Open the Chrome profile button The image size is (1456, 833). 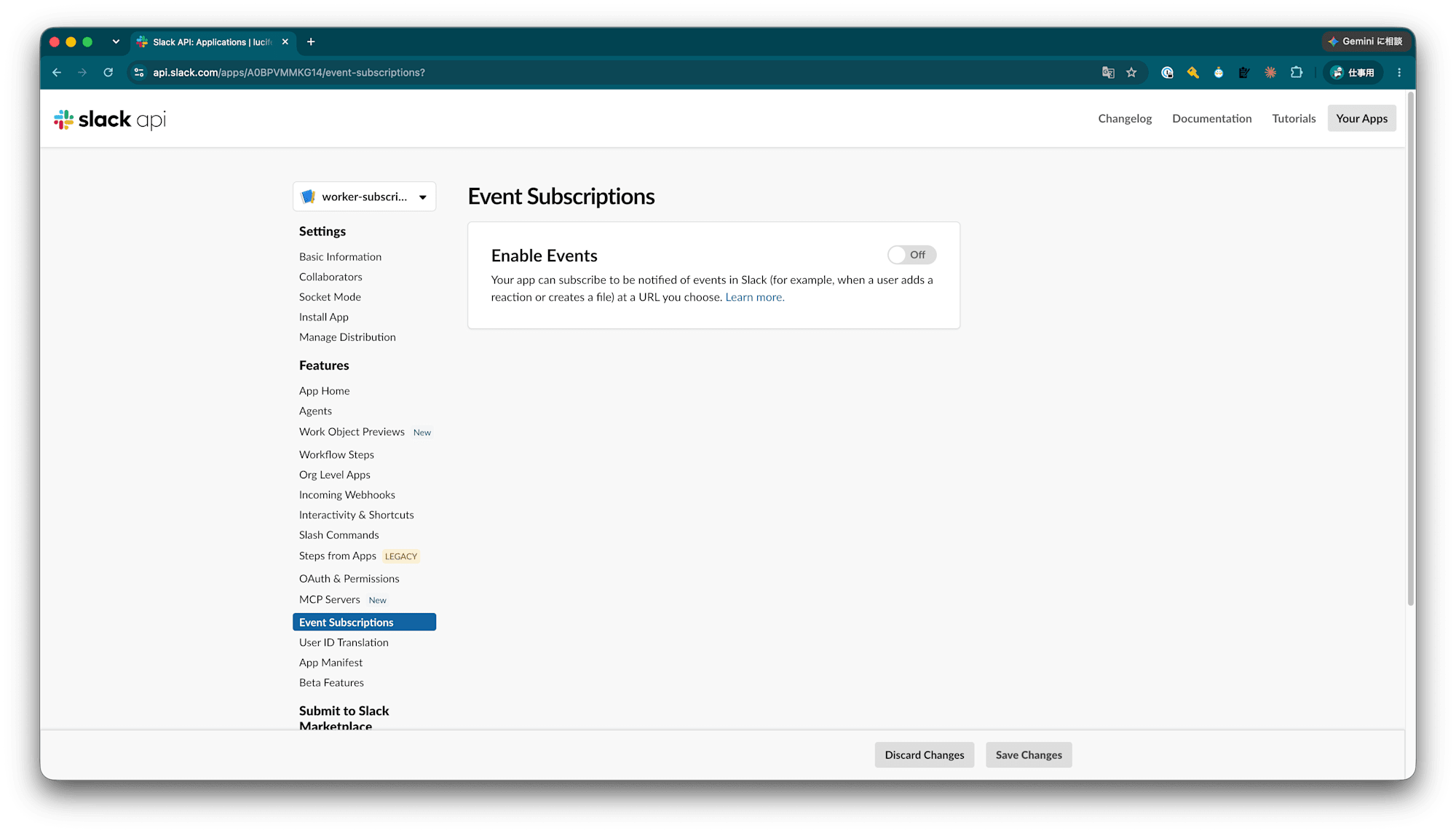1353,73
